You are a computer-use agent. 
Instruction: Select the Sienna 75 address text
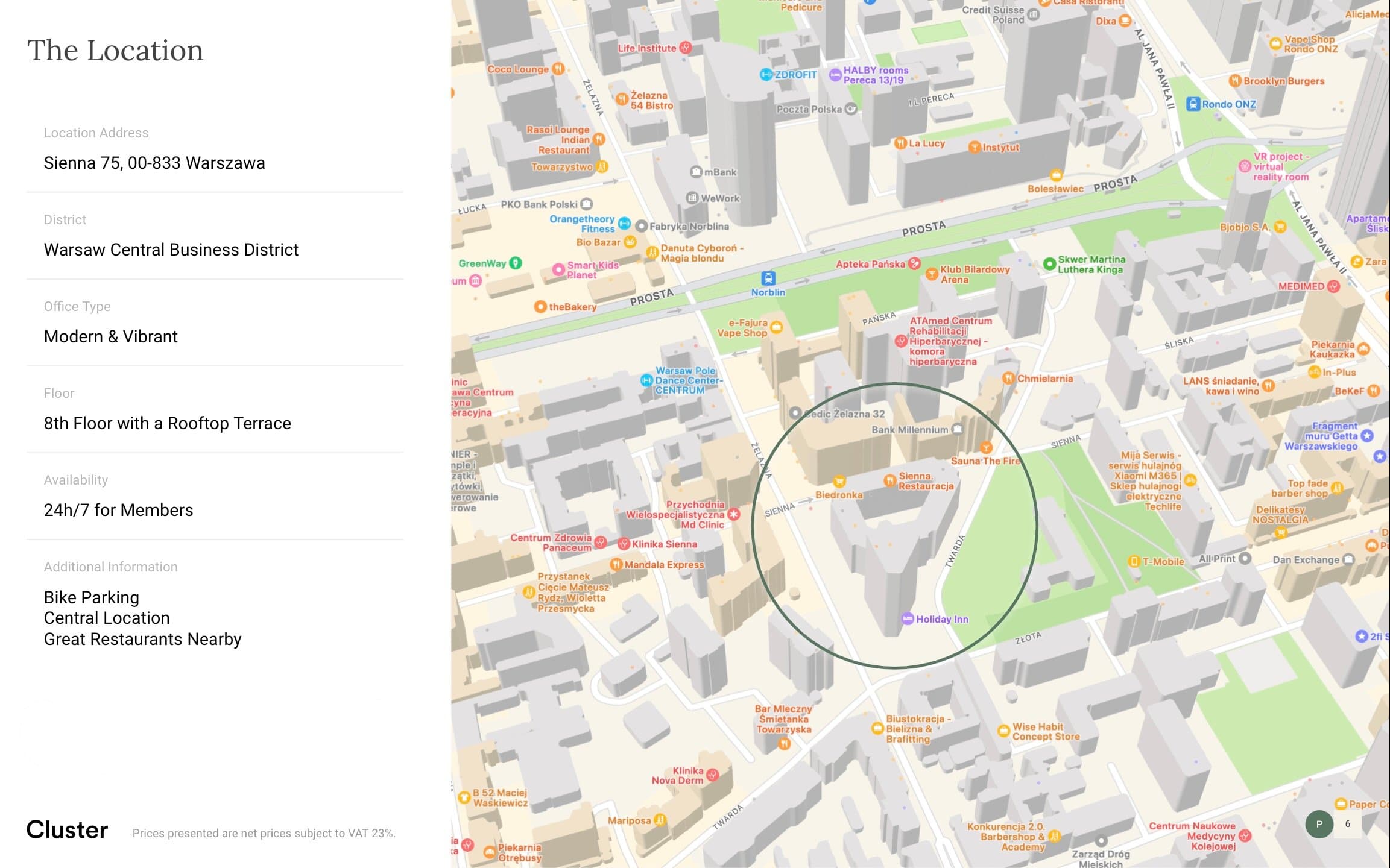click(x=154, y=163)
